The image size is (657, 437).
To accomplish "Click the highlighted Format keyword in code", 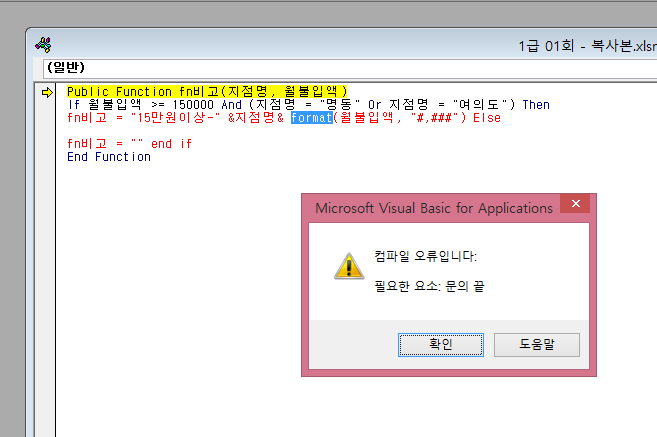I will 310,118.
